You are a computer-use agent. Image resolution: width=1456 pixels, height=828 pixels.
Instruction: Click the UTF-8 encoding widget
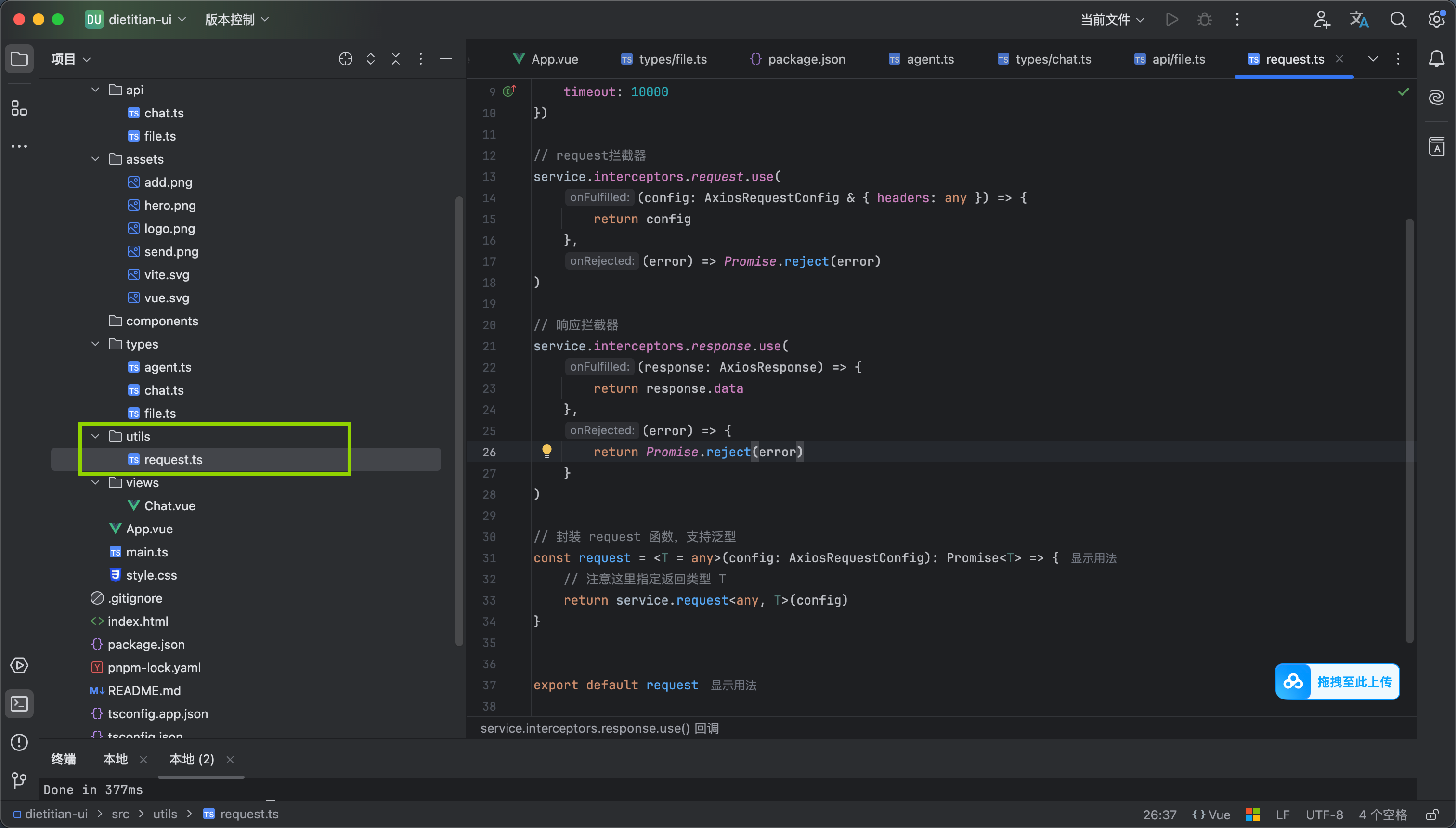(x=1324, y=815)
